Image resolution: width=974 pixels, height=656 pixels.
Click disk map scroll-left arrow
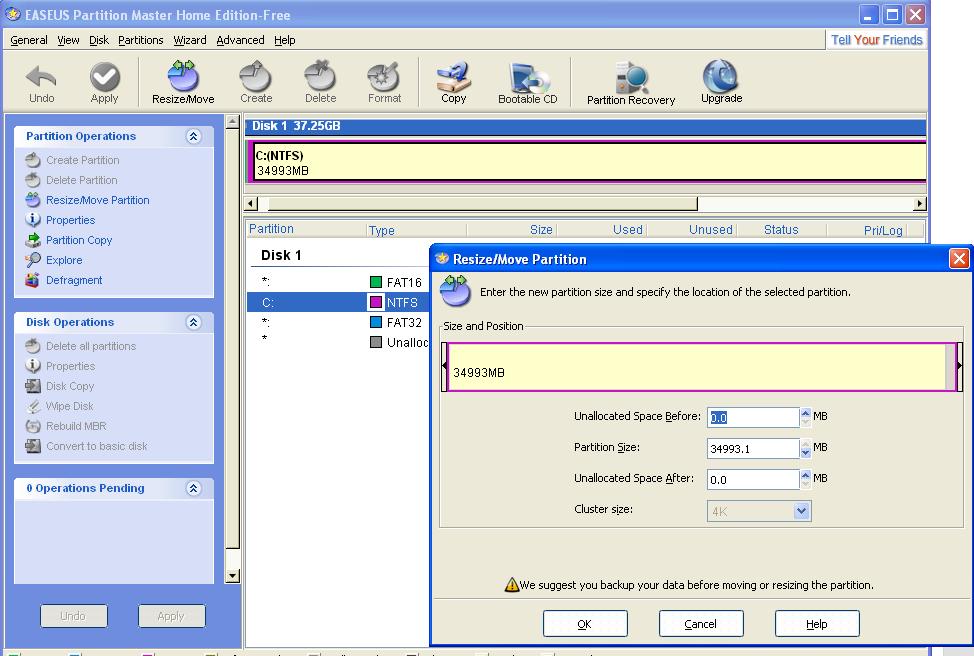[251, 203]
